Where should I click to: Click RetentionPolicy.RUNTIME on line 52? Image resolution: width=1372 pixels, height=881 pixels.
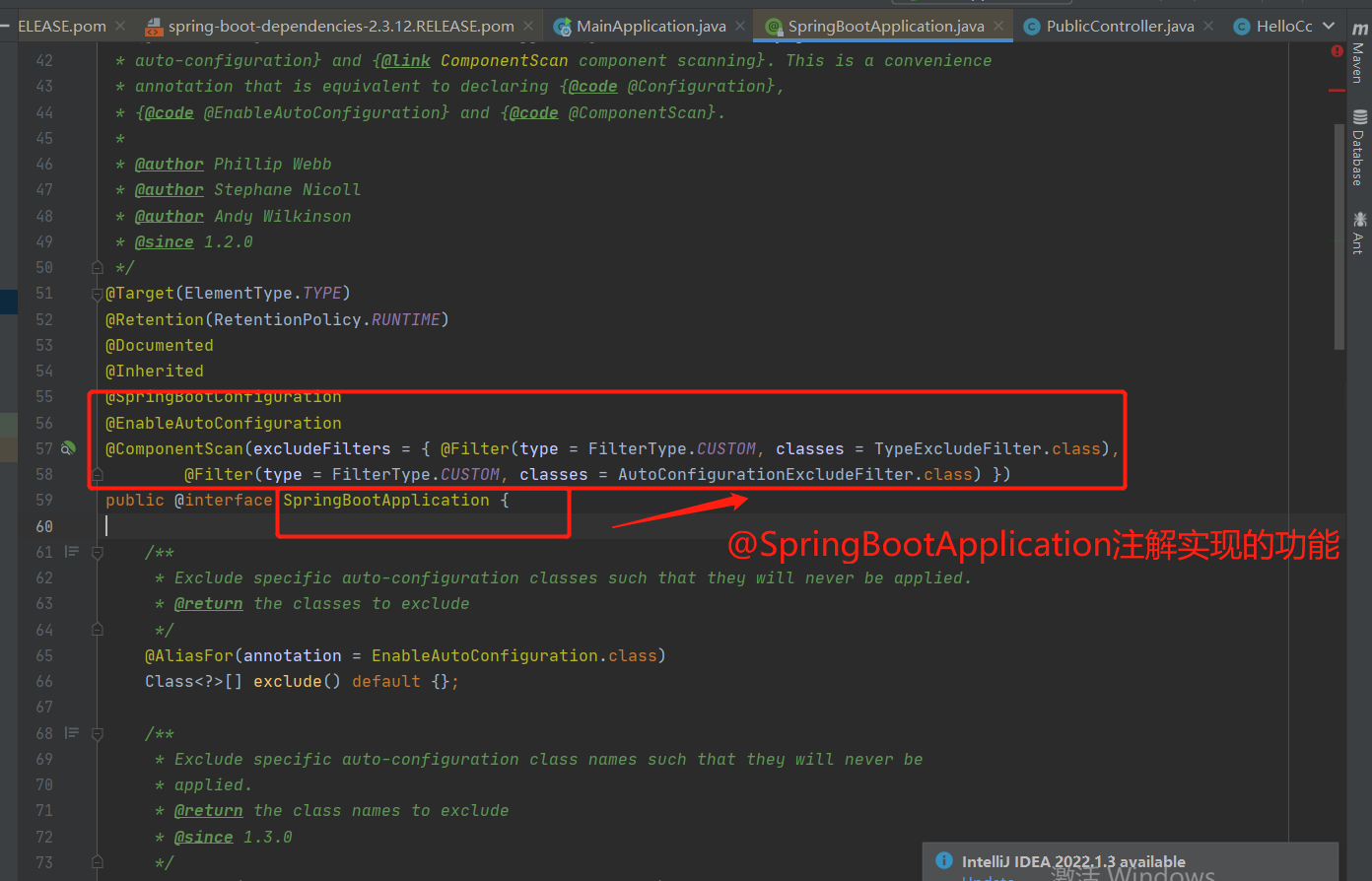coord(327,319)
